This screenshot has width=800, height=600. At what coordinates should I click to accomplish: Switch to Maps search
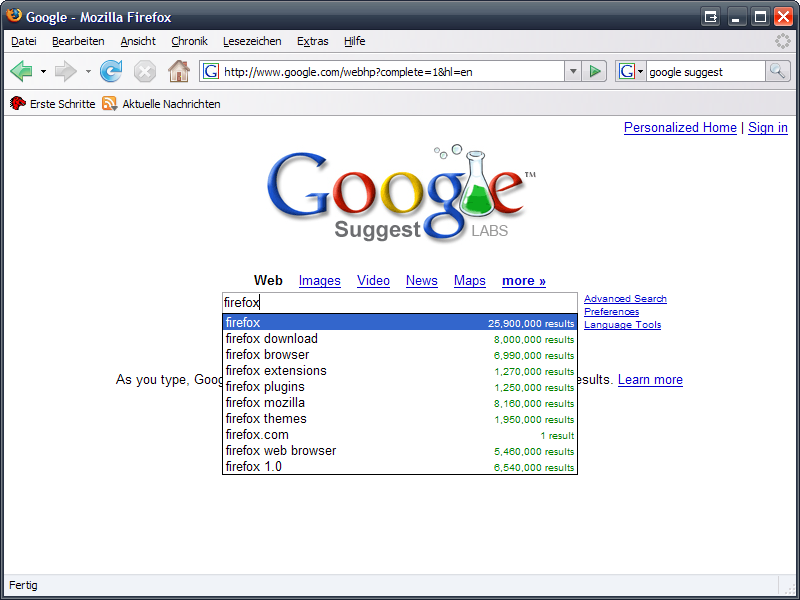(x=469, y=281)
